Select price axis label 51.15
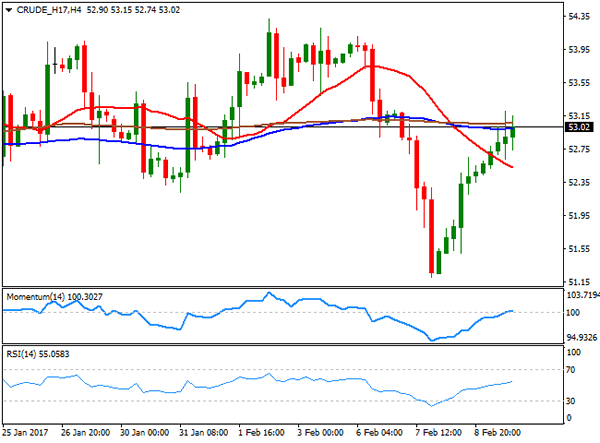Image resolution: width=600 pixels, height=443 pixels. (x=579, y=282)
